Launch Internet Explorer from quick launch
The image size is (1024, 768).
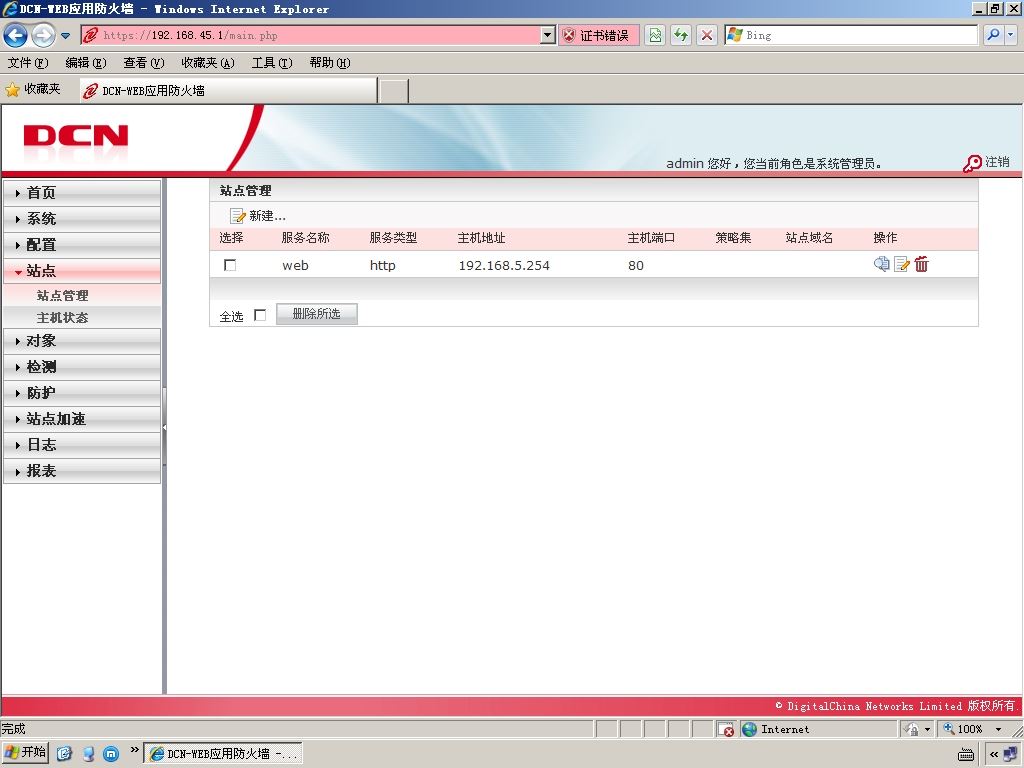coord(64,754)
